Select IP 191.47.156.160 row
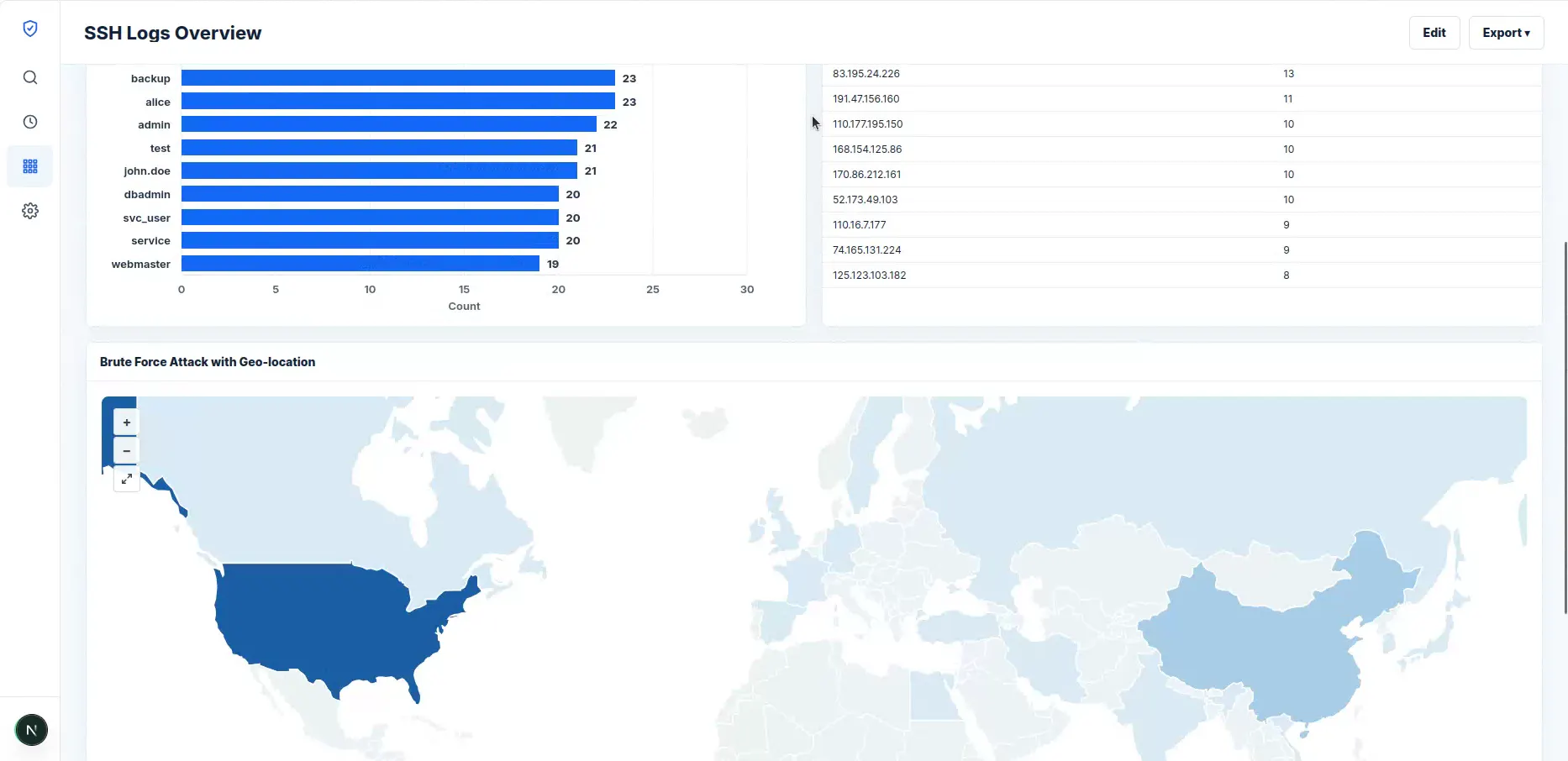Screen dimensions: 1568x761 click(1181, 99)
